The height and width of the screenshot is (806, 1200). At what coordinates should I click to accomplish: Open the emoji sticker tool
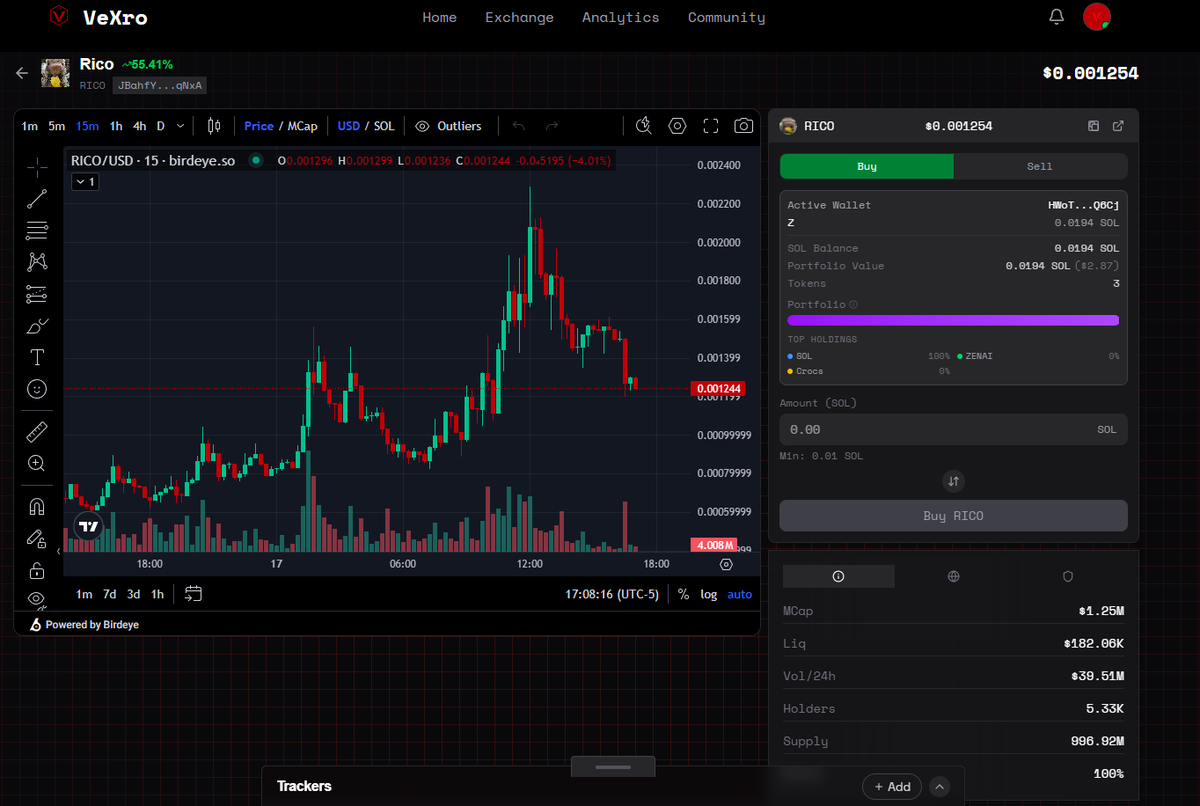click(x=37, y=389)
